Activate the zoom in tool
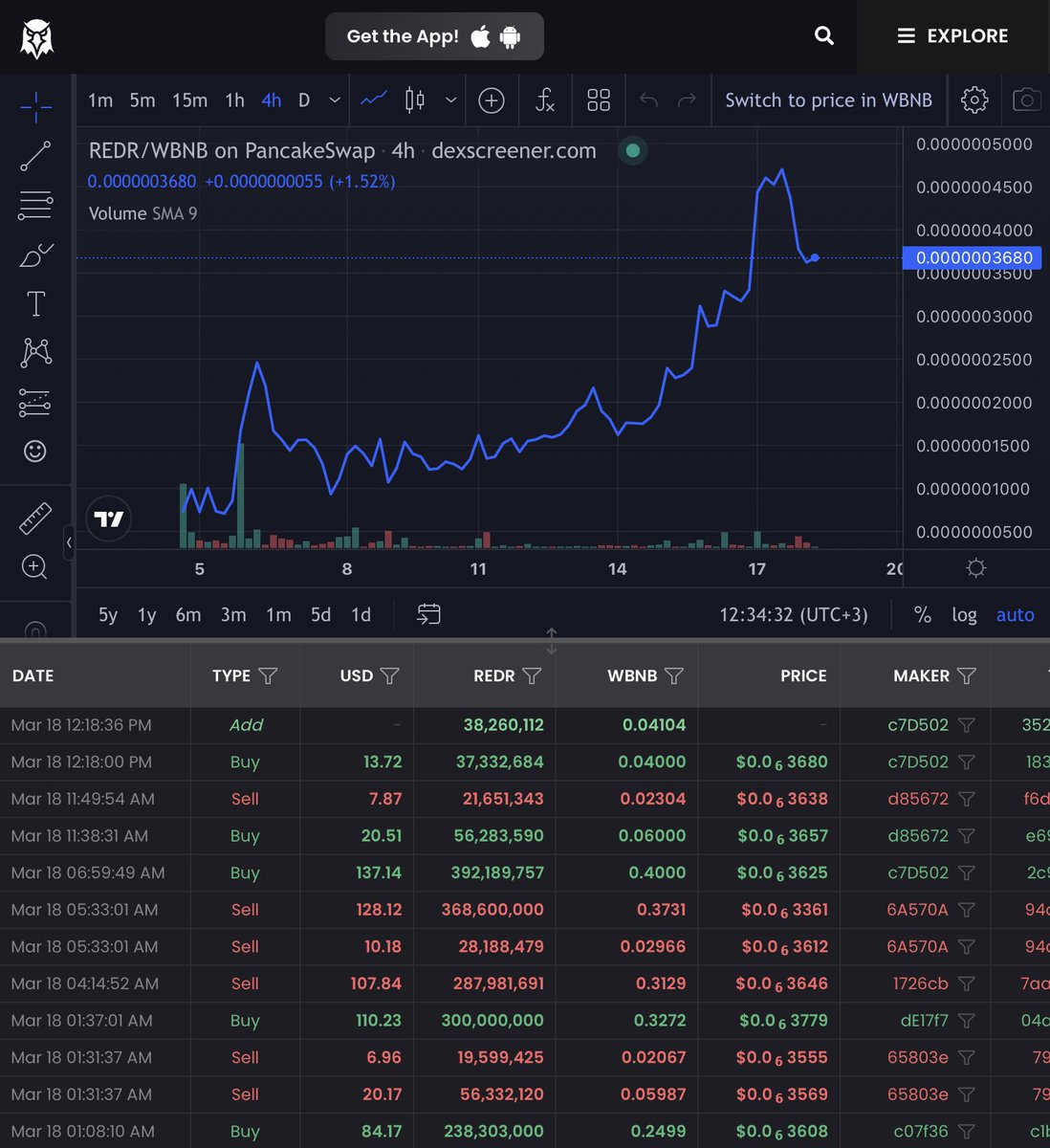This screenshot has width=1050, height=1148. (x=34, y=567)
